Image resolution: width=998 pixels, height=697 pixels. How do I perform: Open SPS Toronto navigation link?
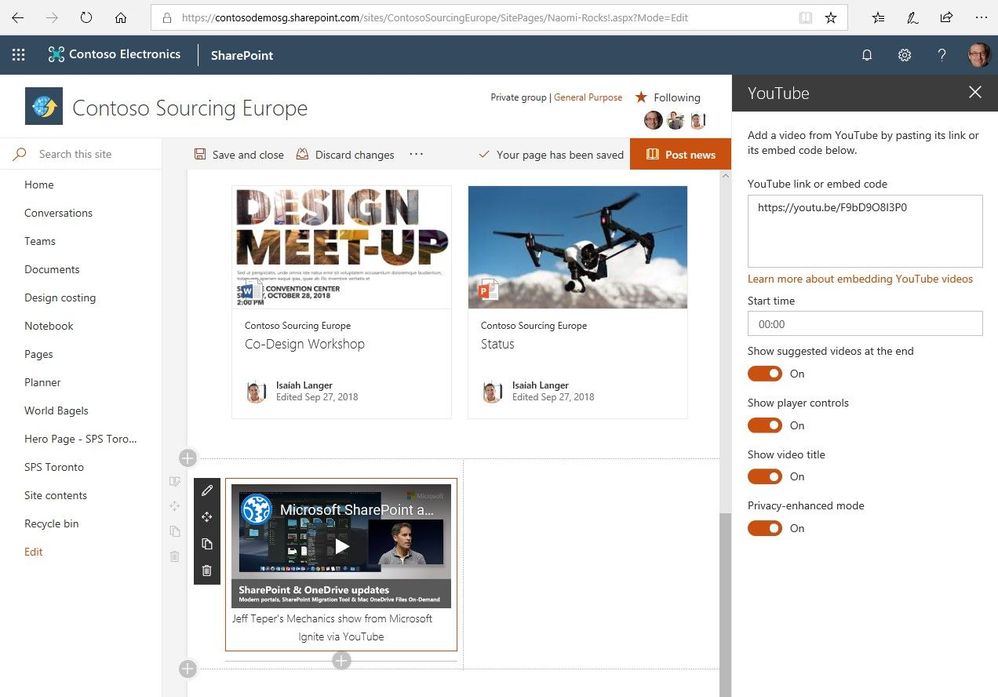pyautogui.click(x=53, y=467)
